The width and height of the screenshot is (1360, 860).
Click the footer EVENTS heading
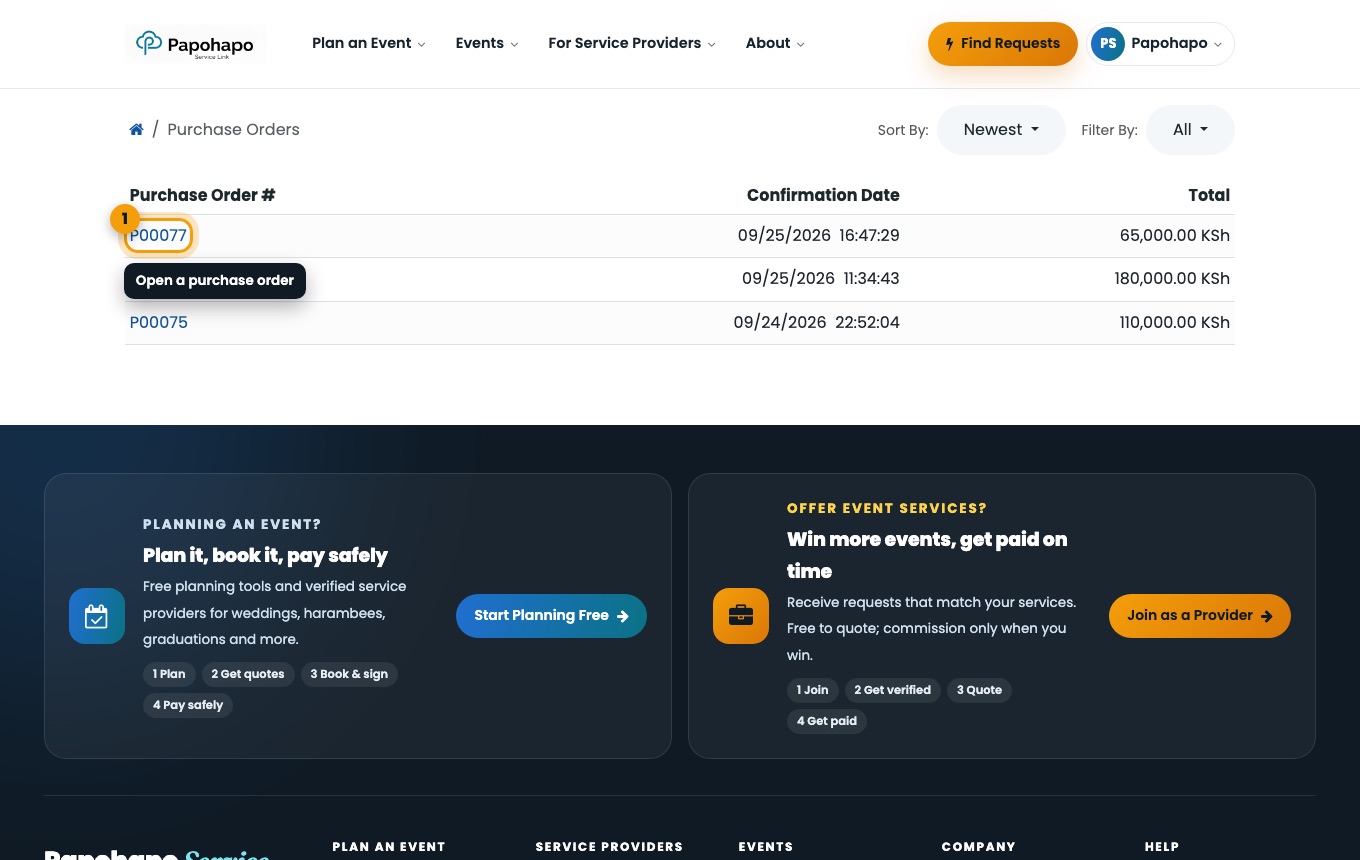(766, 847)
